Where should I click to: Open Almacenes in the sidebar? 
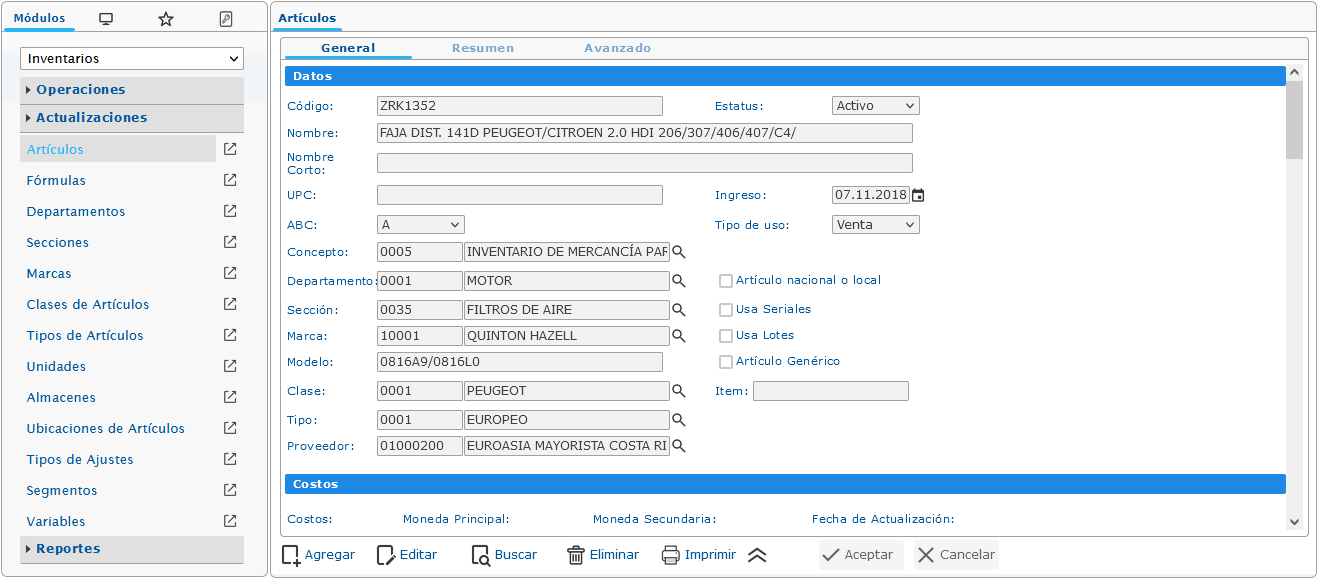coord(61,398)
